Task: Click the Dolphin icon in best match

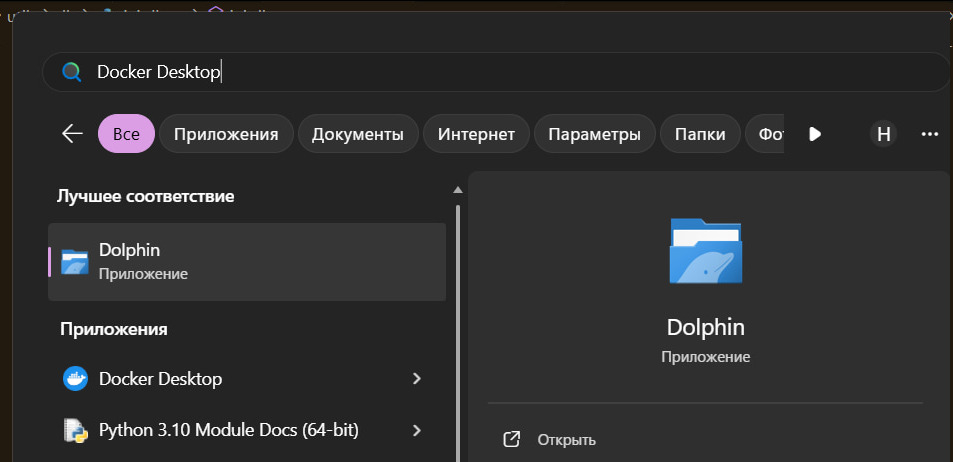Action: (75, 260)
